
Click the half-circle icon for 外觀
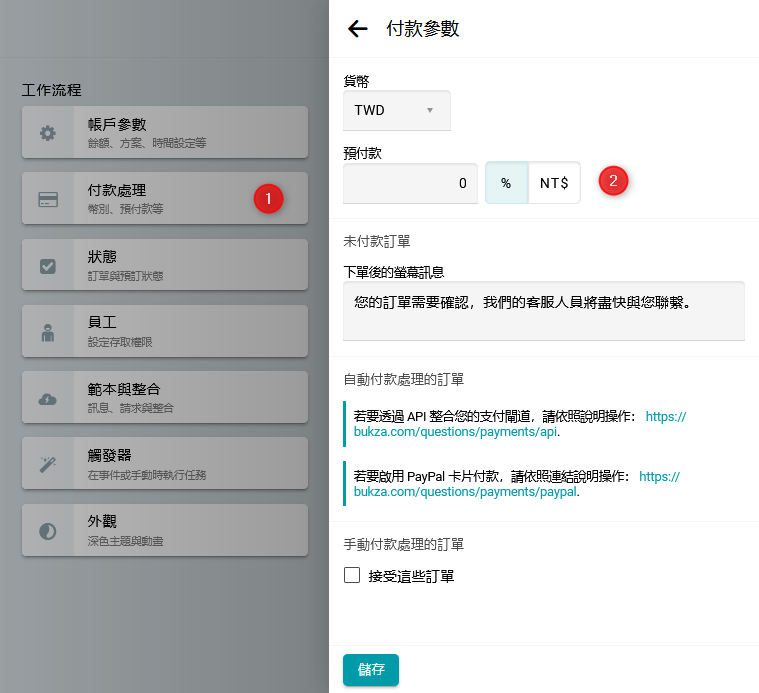click(x=48, y=531)
